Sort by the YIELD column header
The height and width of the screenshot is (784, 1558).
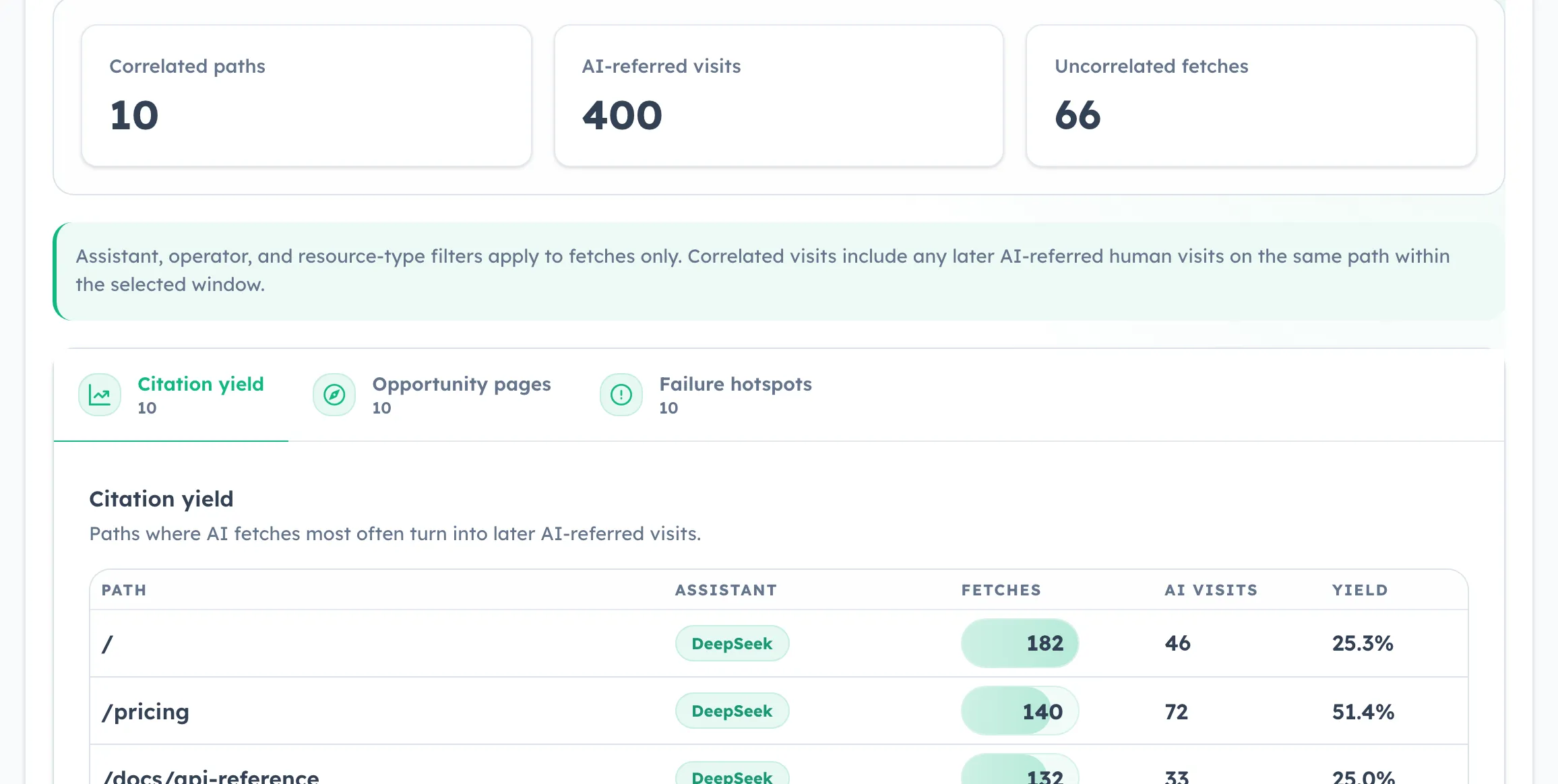pos(1360,590)
